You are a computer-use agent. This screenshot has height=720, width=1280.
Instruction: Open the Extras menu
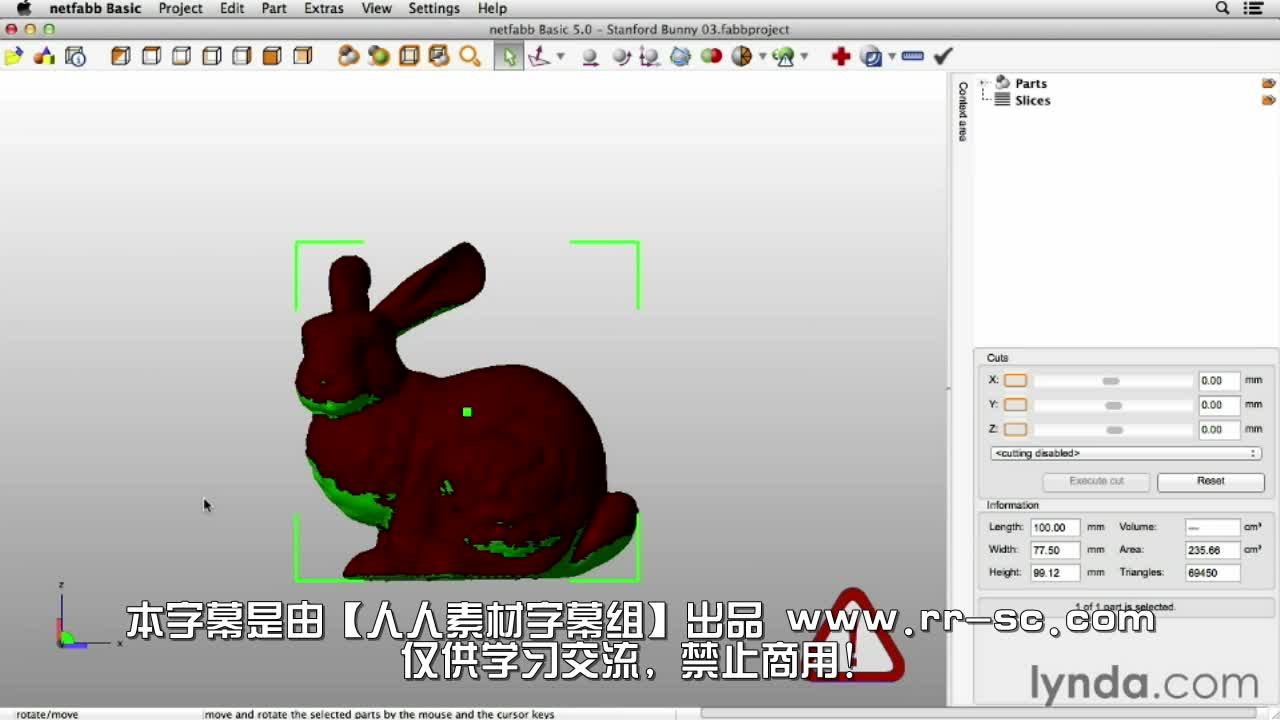click(324, 8)
